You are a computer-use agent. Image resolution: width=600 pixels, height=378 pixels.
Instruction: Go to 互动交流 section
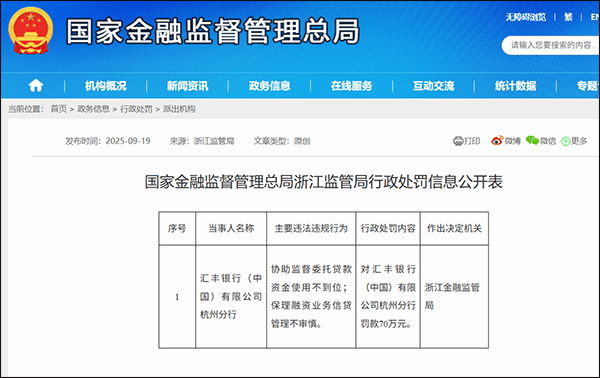coord(433,86)
